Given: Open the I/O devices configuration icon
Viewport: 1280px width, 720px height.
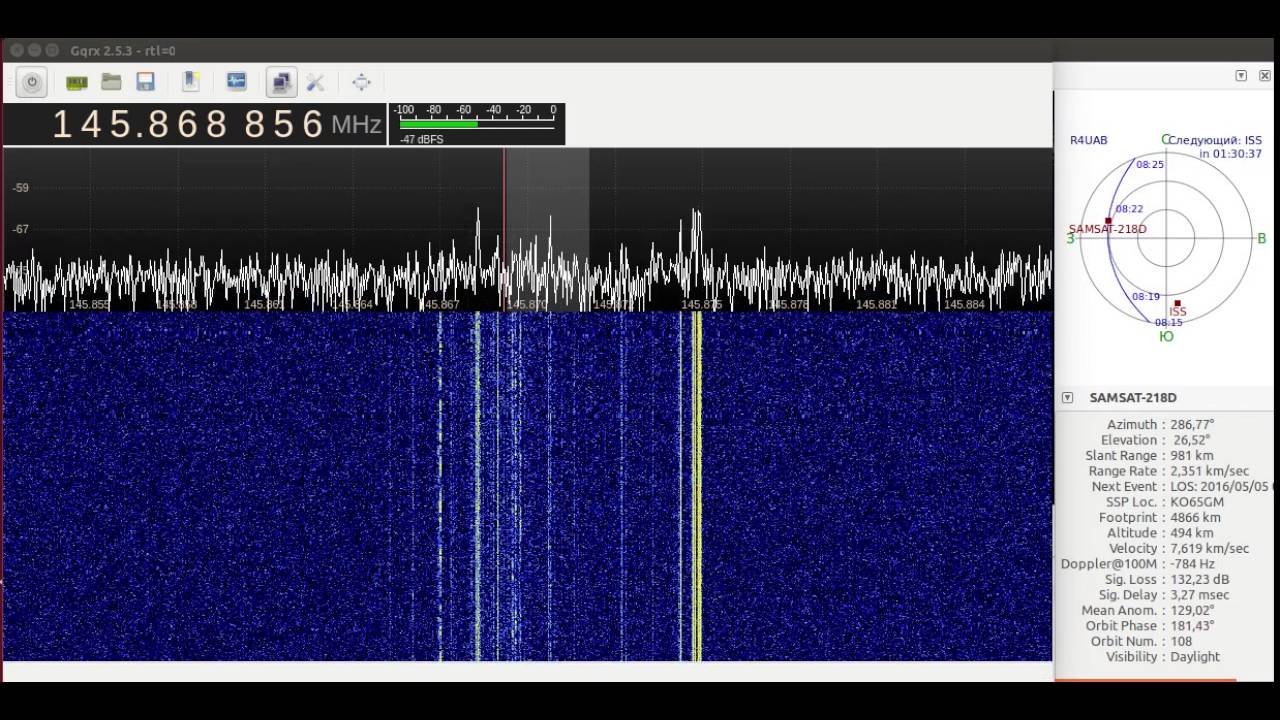Looking at the screenshot, I should click(x=77, y=82).
